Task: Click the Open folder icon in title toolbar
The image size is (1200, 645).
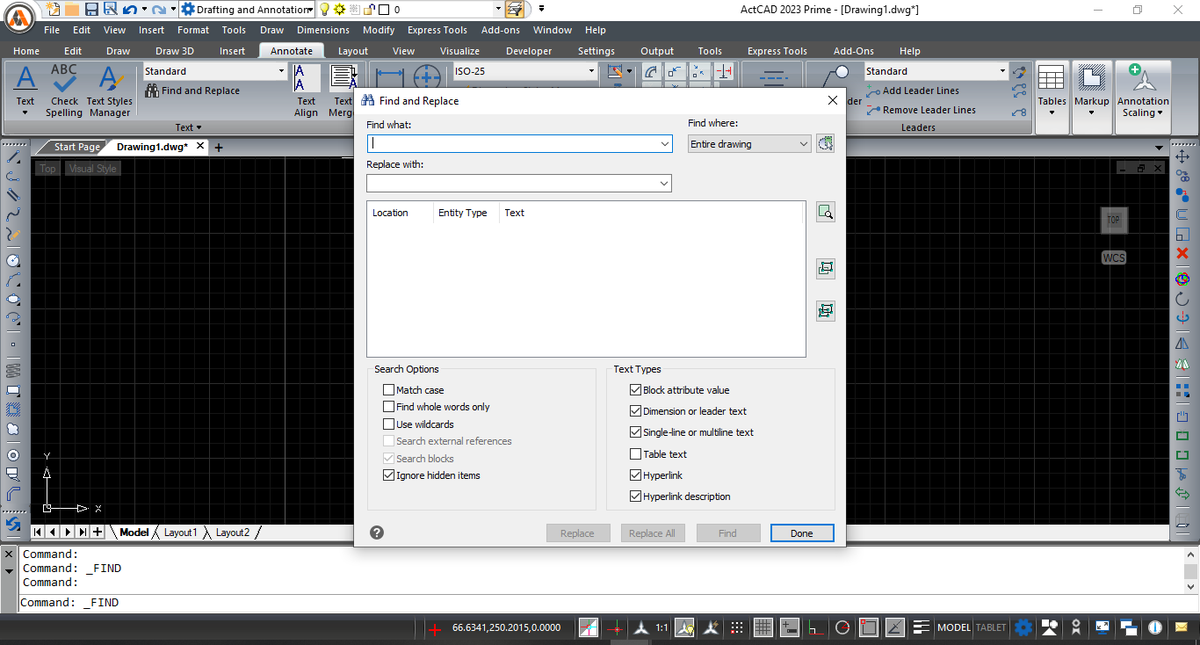Action: [72, 9]
